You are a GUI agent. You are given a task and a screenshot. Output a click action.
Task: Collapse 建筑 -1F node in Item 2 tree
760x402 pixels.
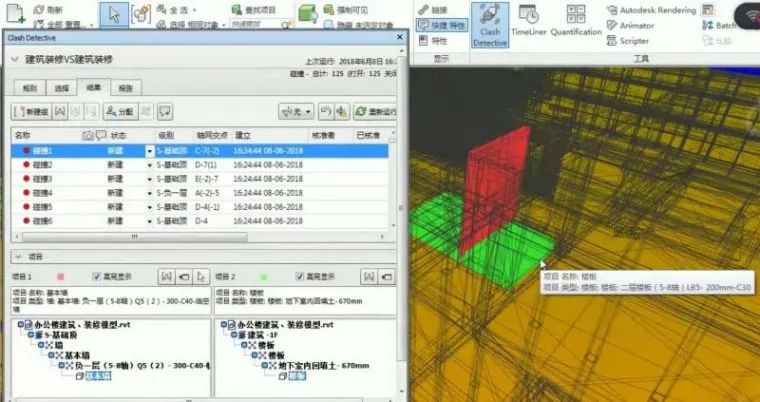coord(234,335)
